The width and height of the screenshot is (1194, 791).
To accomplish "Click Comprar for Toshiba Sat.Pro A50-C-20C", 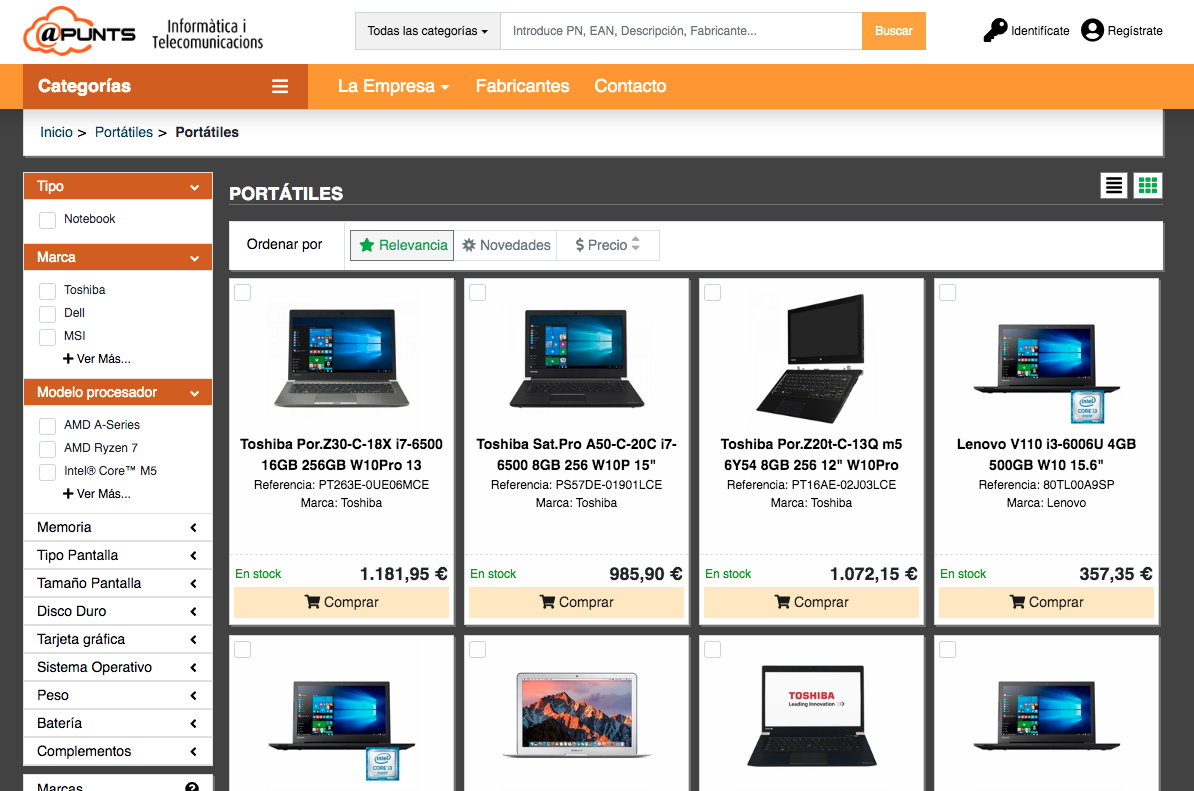I will click(576, 602).
